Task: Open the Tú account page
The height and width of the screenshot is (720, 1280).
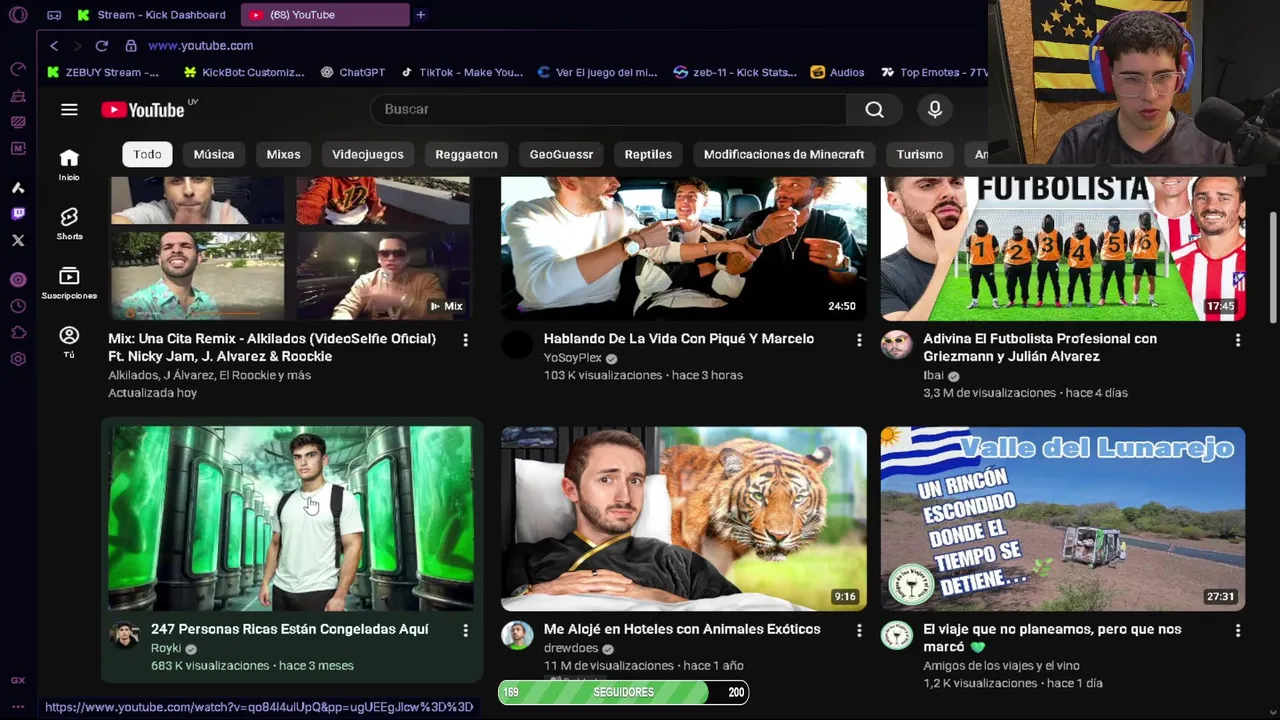Action: (x=69, y=342)
